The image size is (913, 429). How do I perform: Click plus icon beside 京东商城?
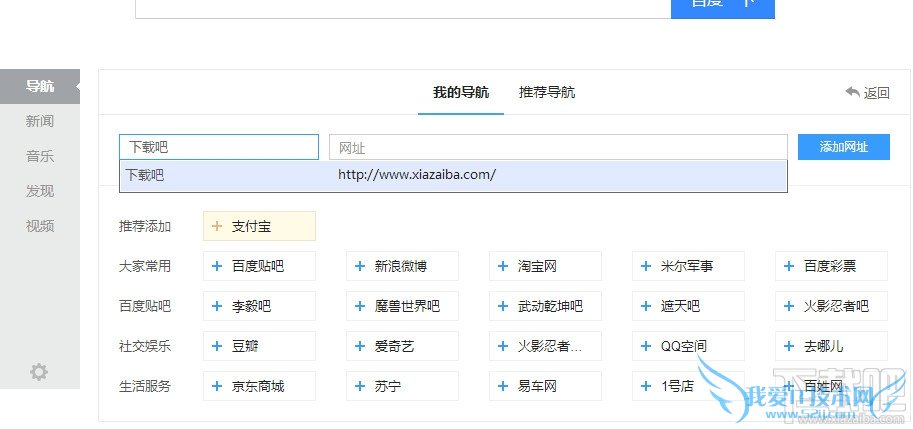(x=217, y=386)
